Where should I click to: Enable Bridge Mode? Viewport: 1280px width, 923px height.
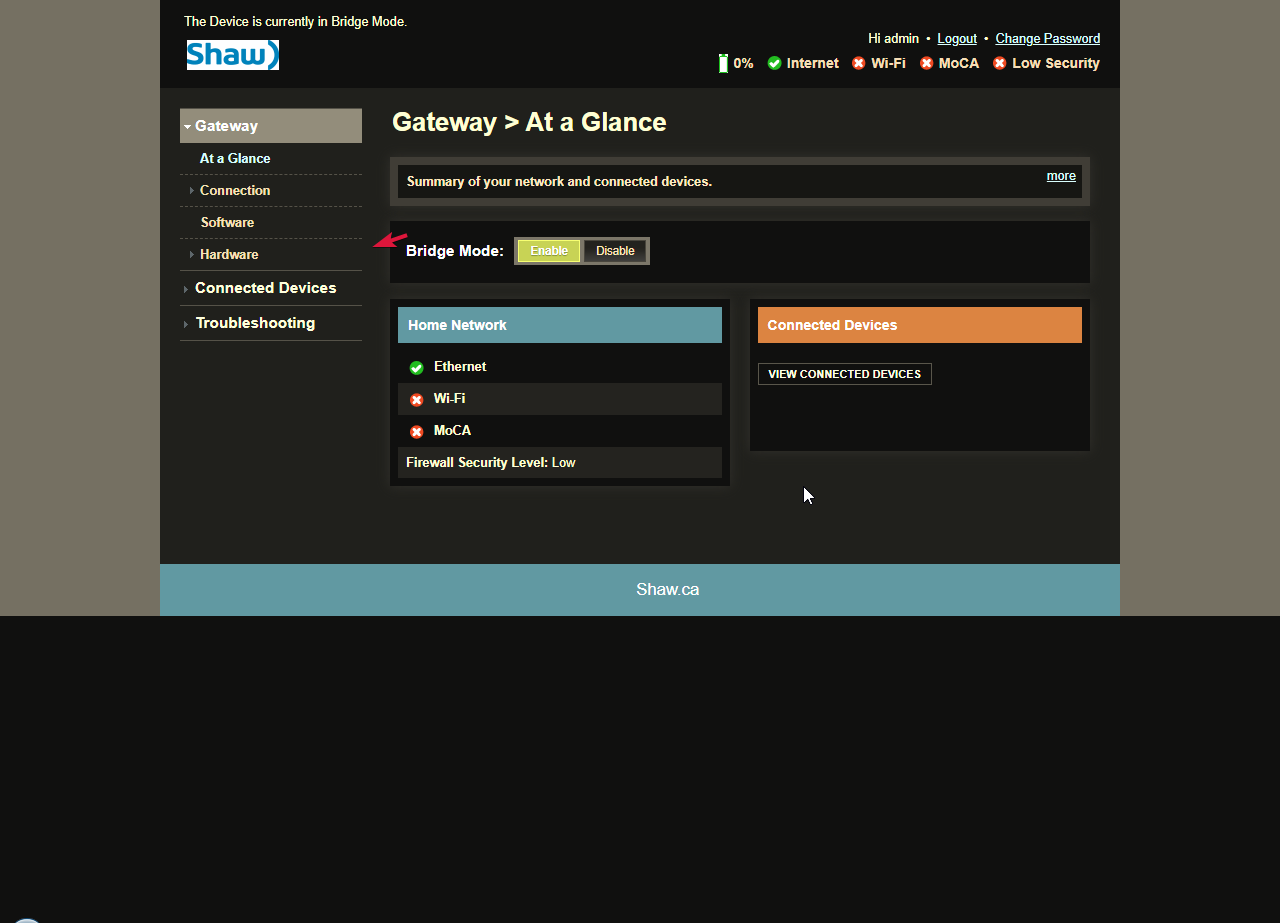(549, 251)
